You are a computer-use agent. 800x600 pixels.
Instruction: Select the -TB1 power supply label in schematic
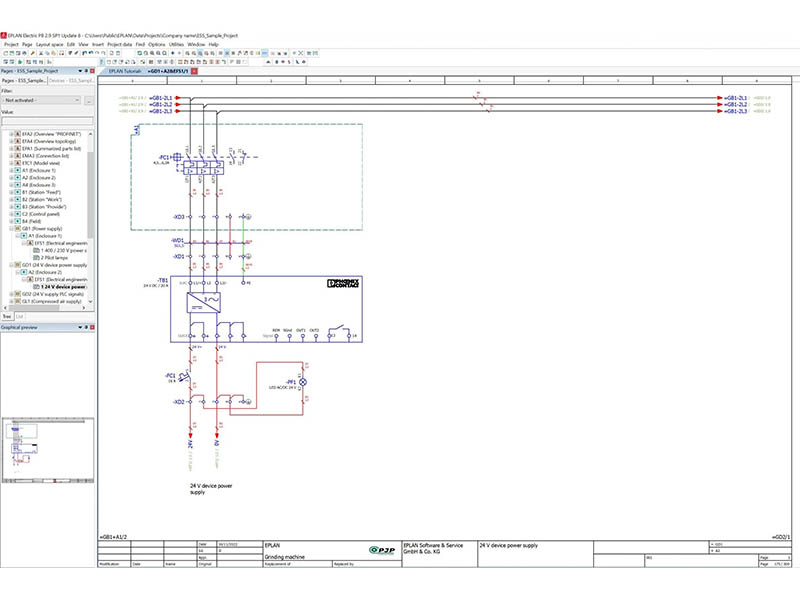[x=163, y=281]
